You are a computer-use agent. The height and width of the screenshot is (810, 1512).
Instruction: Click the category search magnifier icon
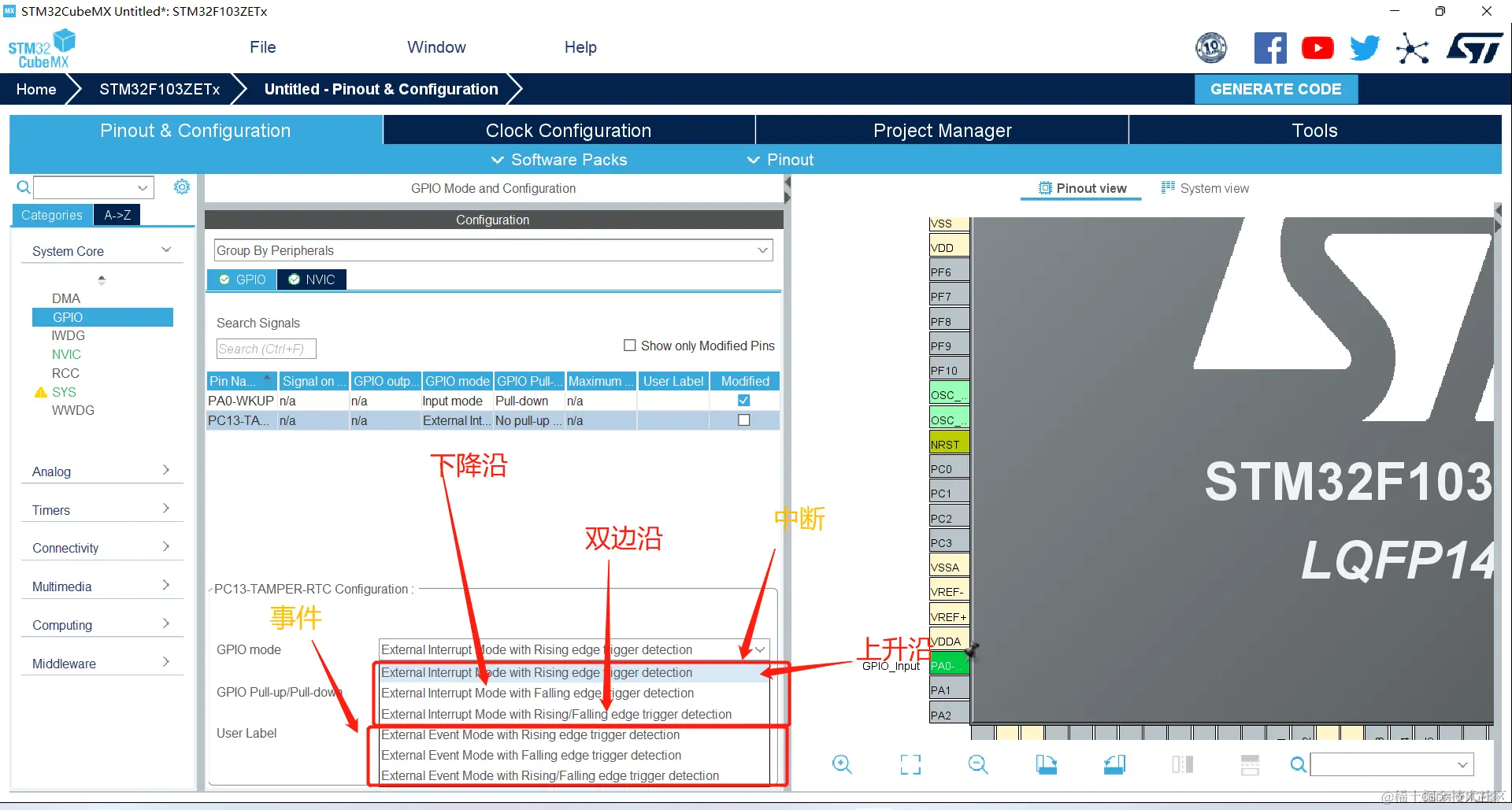[x=24, y=187]
